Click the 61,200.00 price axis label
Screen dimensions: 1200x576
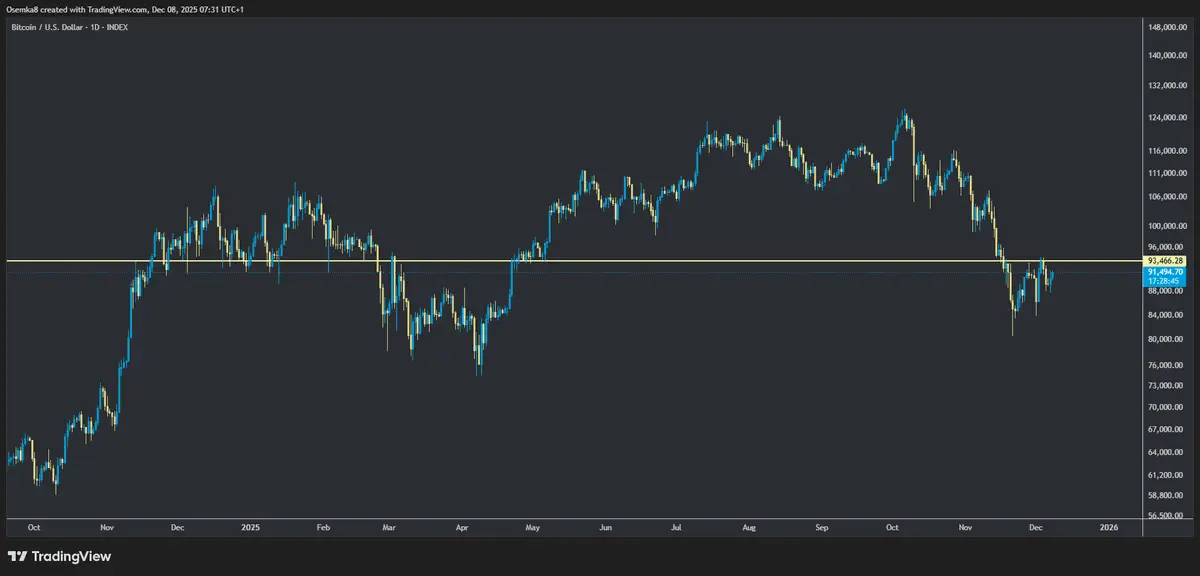pyautogui.click(x=1165, y=475)
